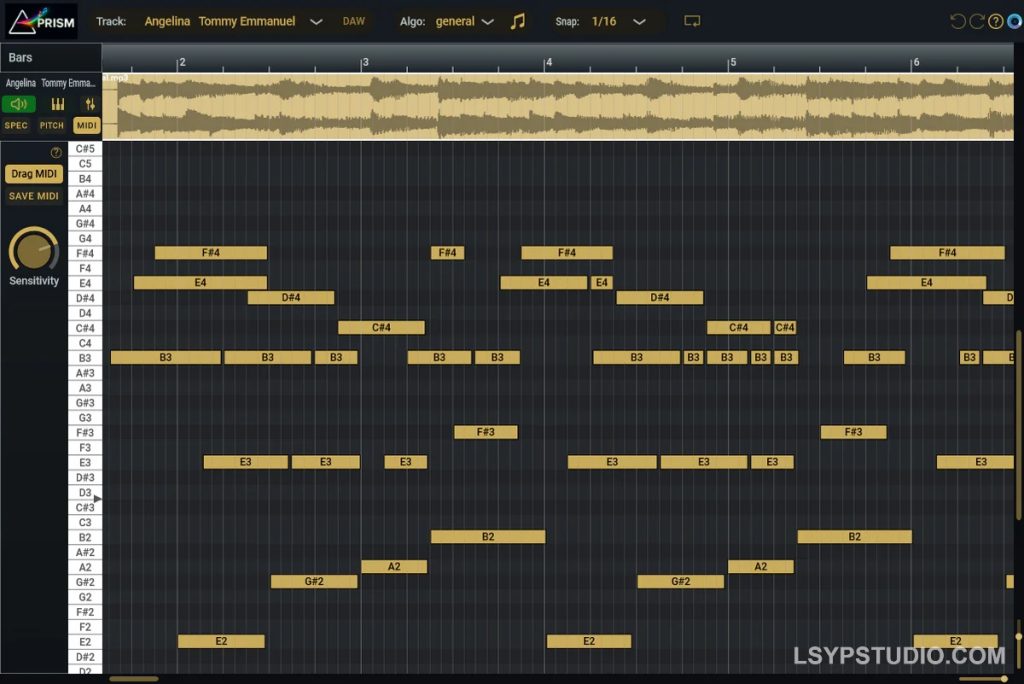1024x684 pixels.
Task: Expand the Algo general dropdown
Action: 489,20
